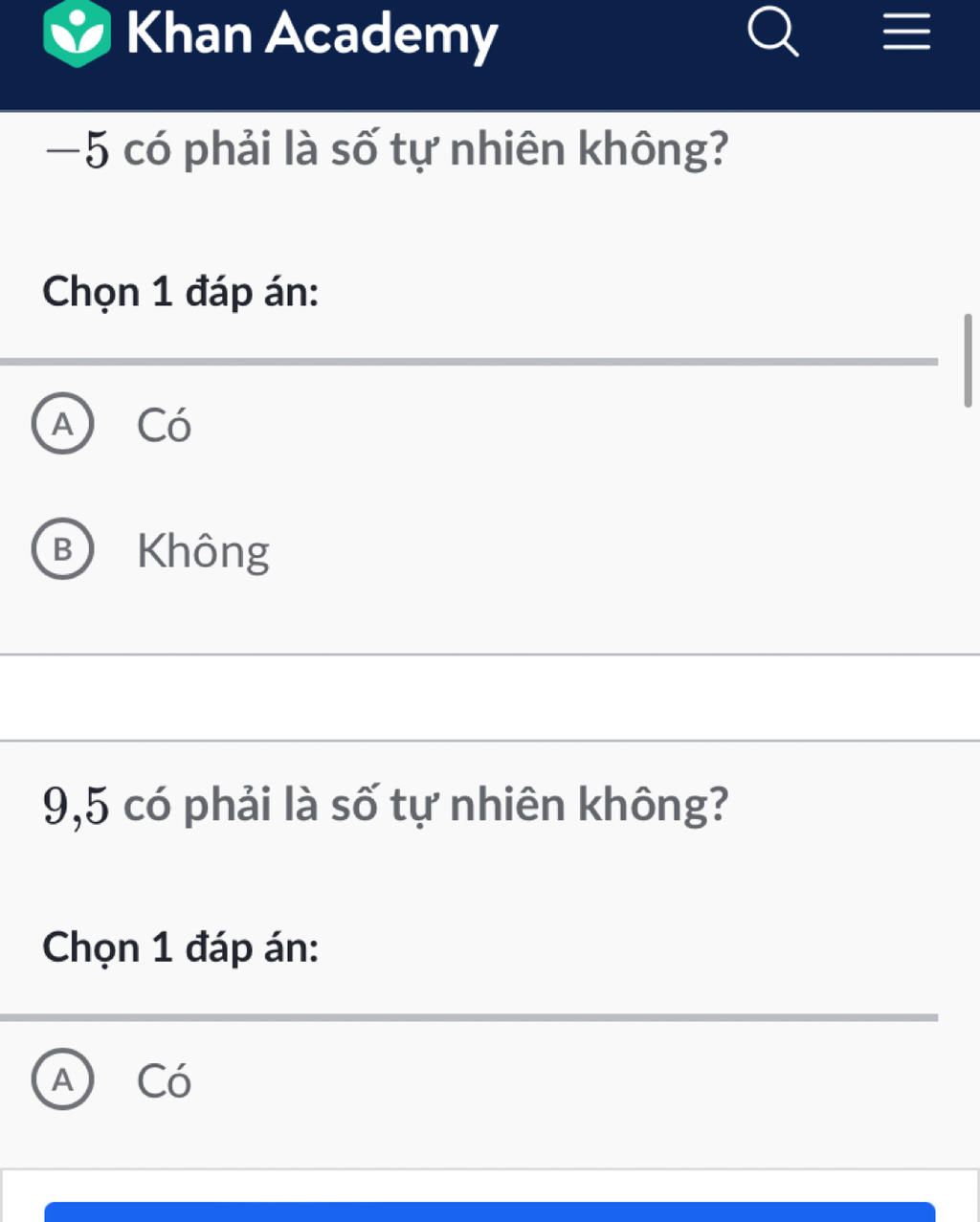Open search with the magnifier icon
The height and width of the screenshot is (1222, 980).
(x=772, y=33)
